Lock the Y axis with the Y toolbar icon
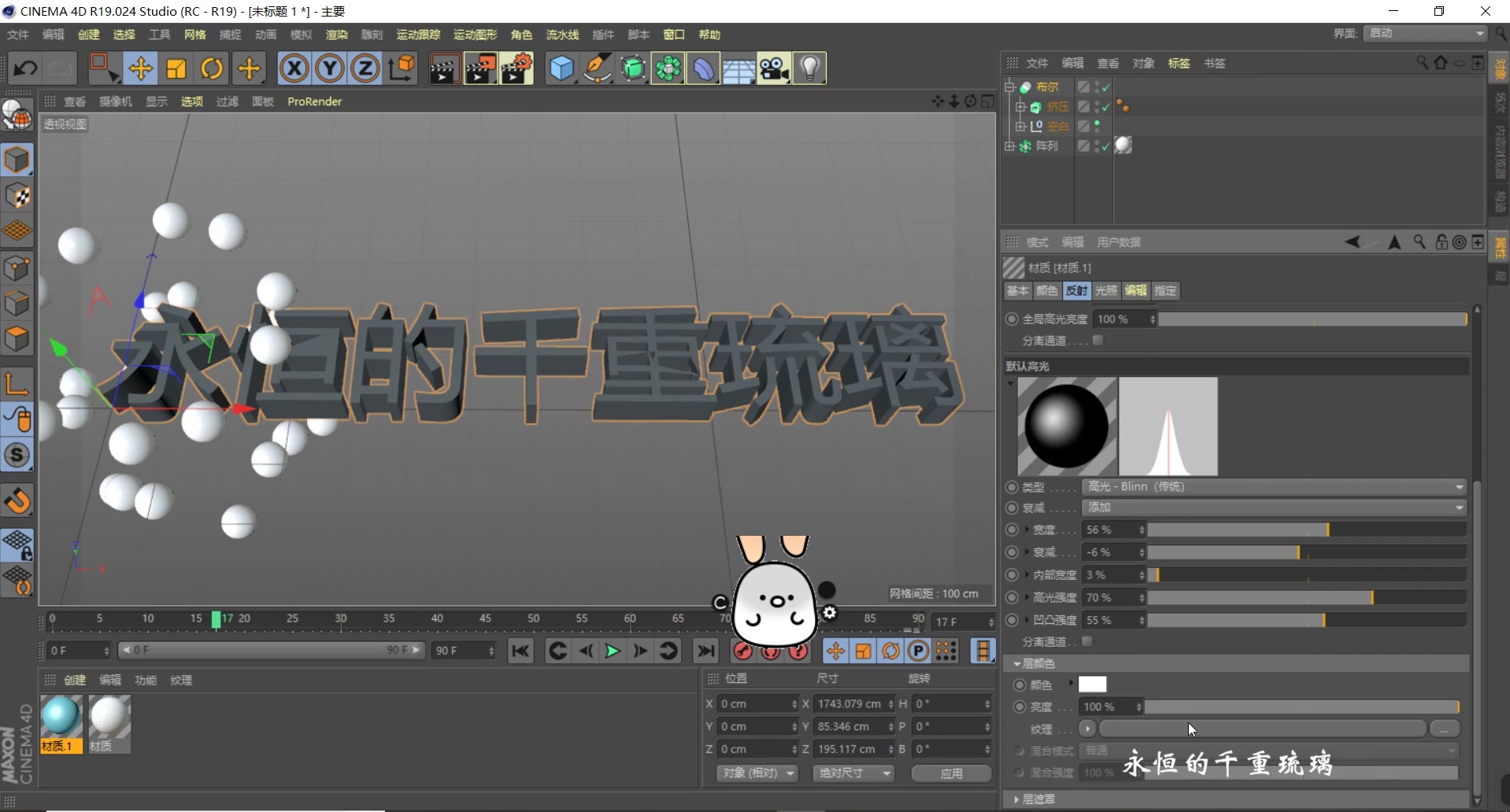The image size is (1510, 812). tap(329, 68)
